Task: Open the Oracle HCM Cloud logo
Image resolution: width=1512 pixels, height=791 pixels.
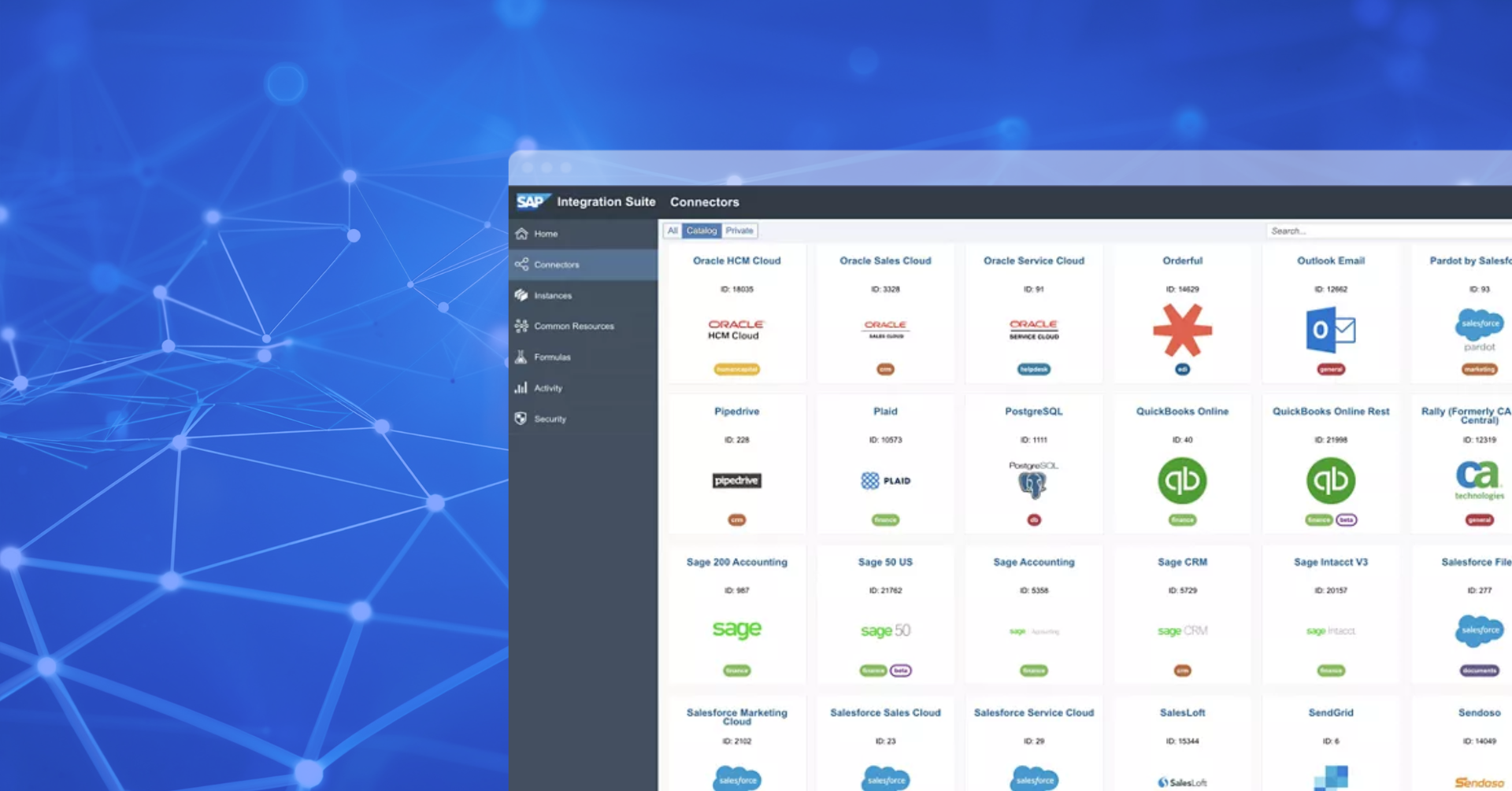Action: click(x=736, y=330)
